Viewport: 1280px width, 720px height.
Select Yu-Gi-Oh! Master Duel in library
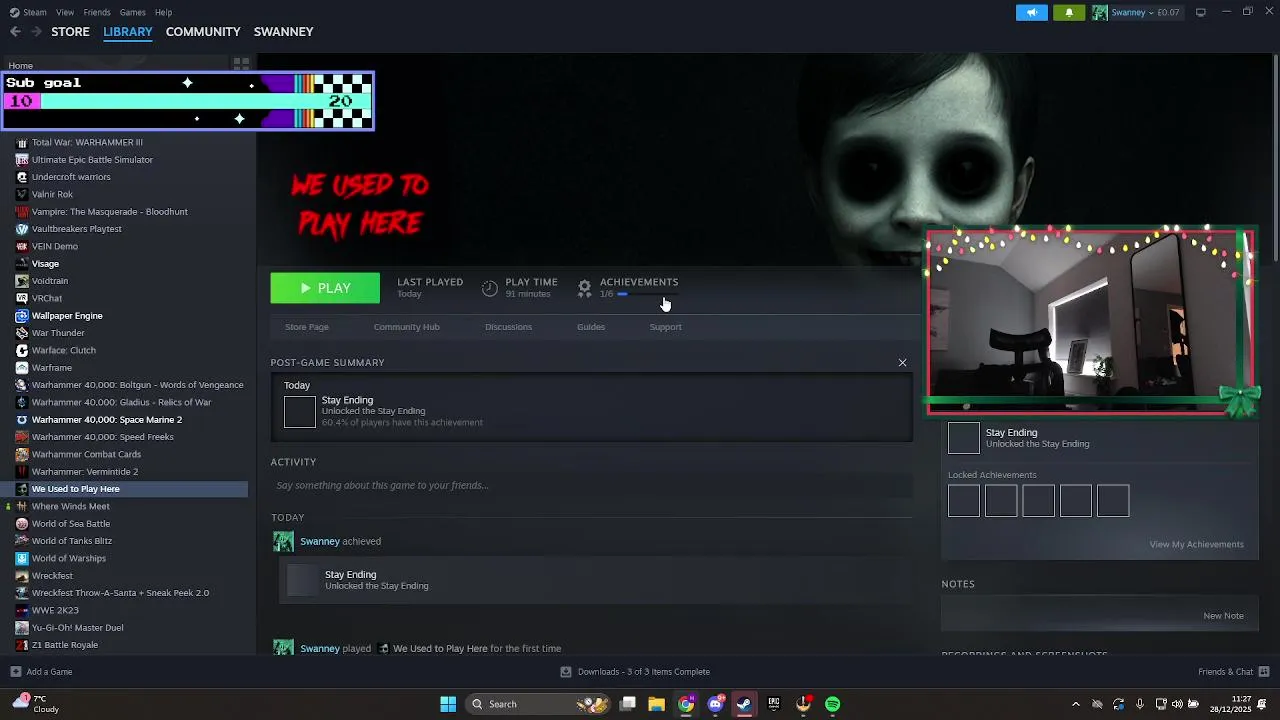[x=77, y=628]
